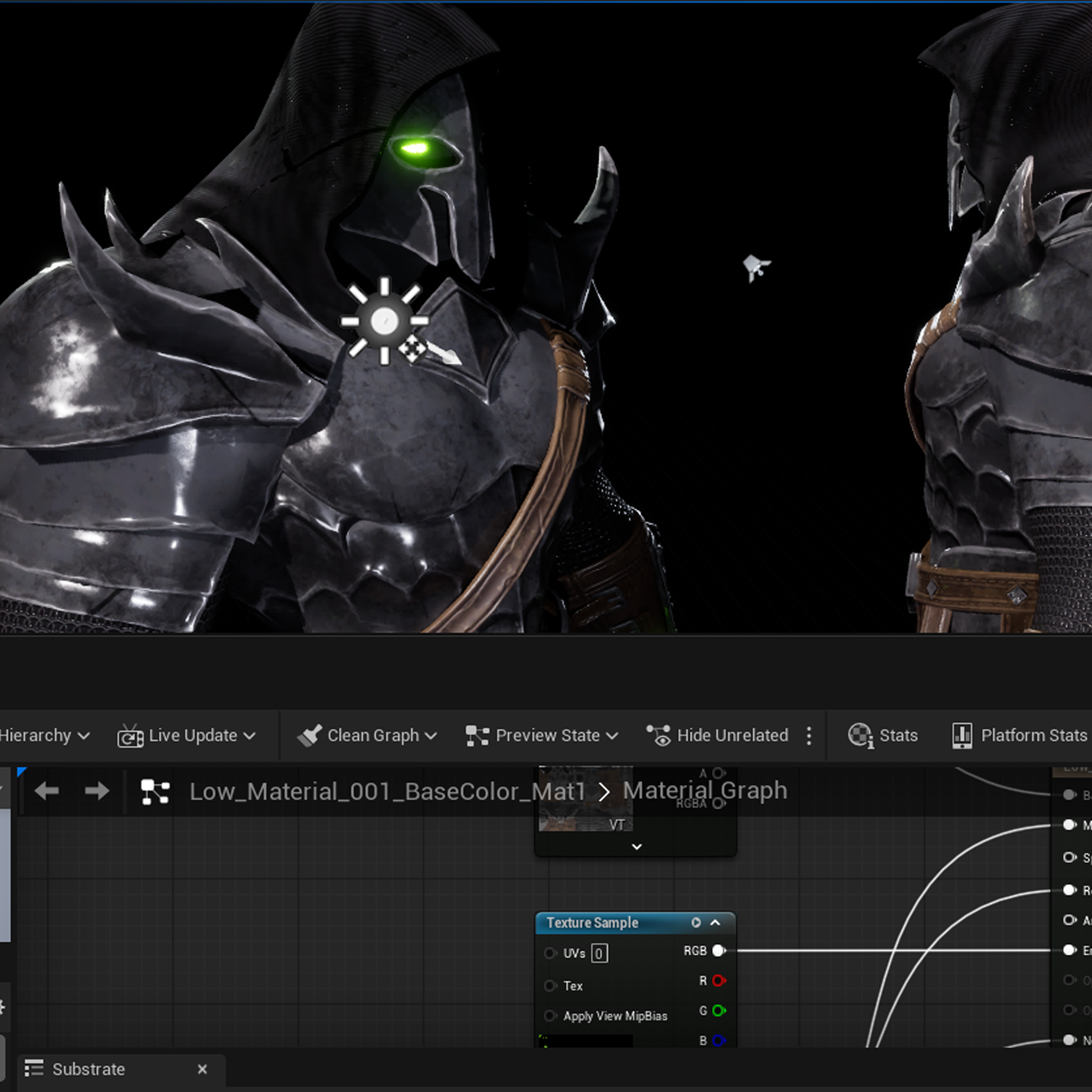The width and height of the screenshot is (1092, 1092).
Task: Click the material output pin labeled M
Action: click(1070, 825)
